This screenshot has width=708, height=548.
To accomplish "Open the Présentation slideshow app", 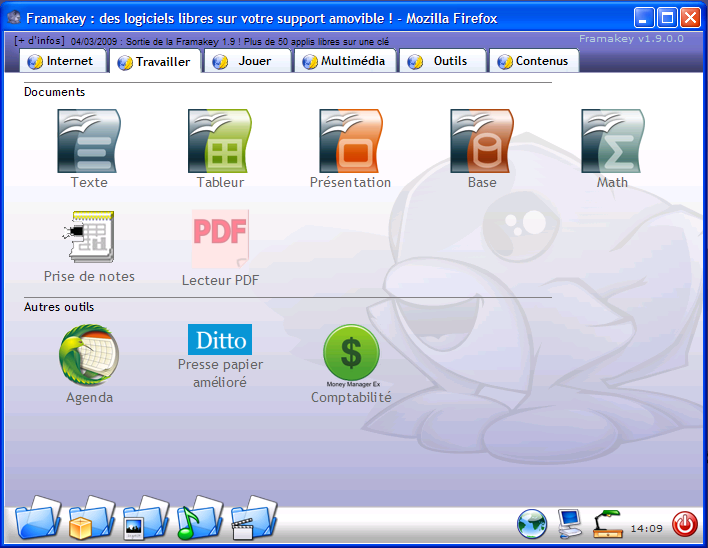I will click(350, 141).
